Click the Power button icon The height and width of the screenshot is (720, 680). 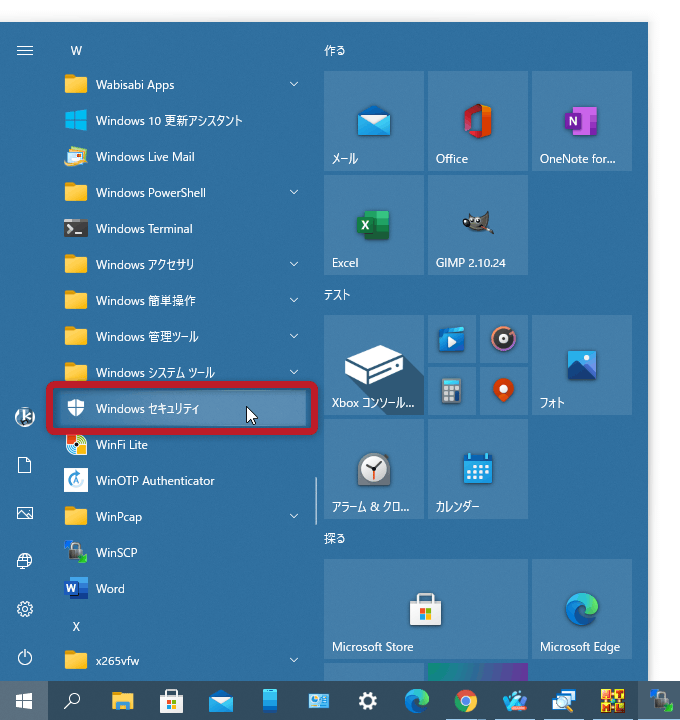[25, 657]
